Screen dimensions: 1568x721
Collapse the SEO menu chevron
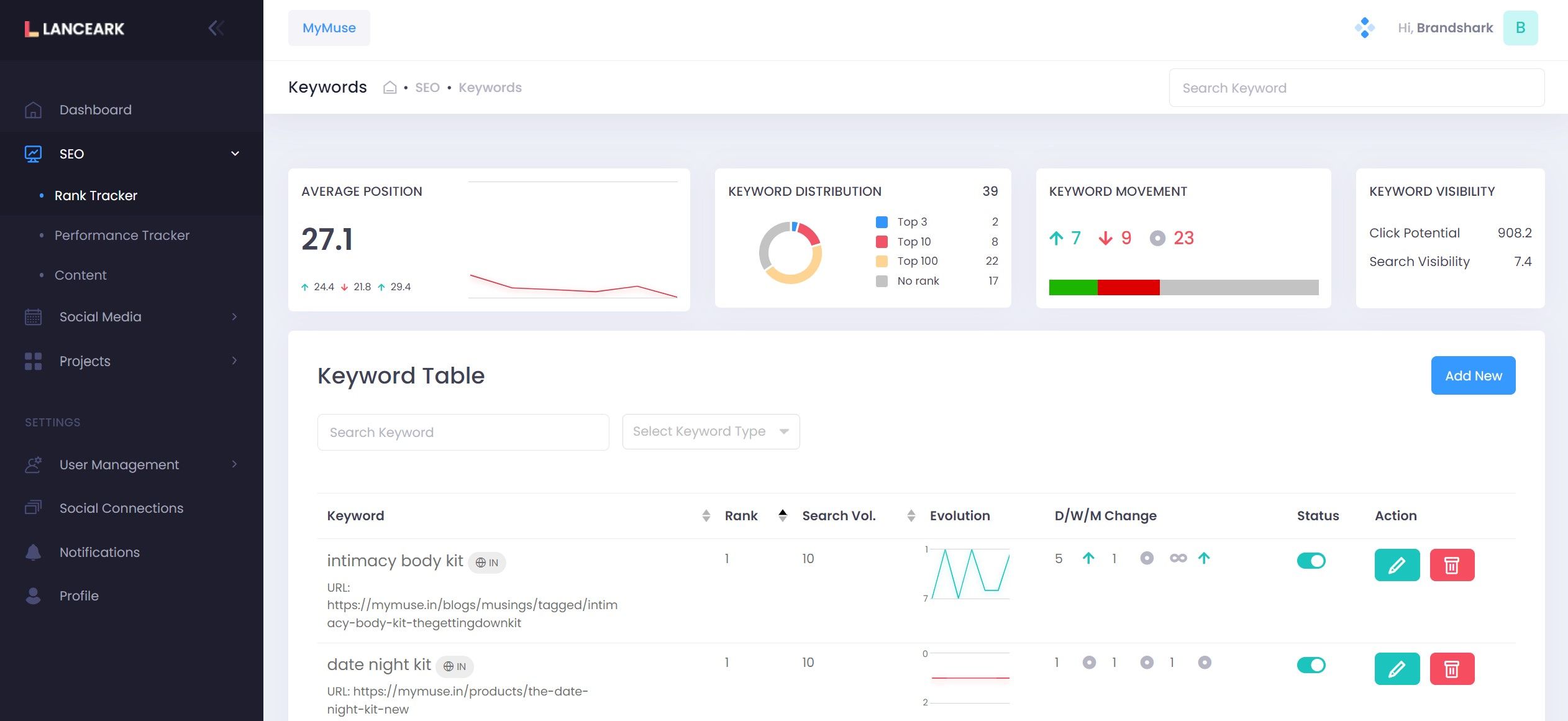click(235, 154)
